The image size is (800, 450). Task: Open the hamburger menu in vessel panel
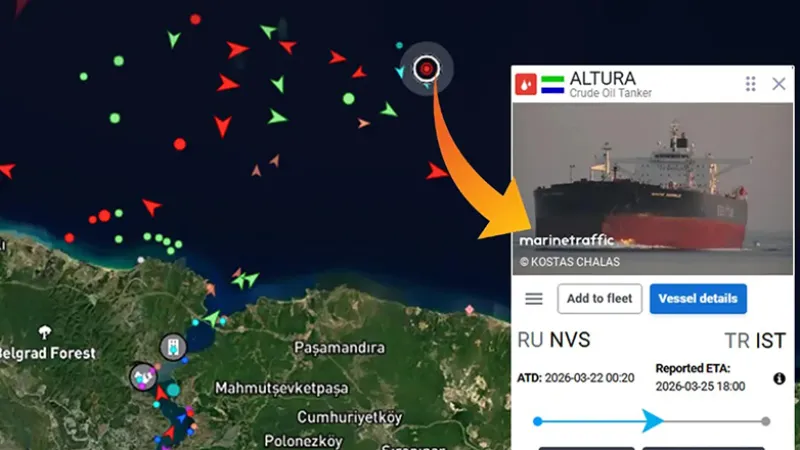coord(534,298)
